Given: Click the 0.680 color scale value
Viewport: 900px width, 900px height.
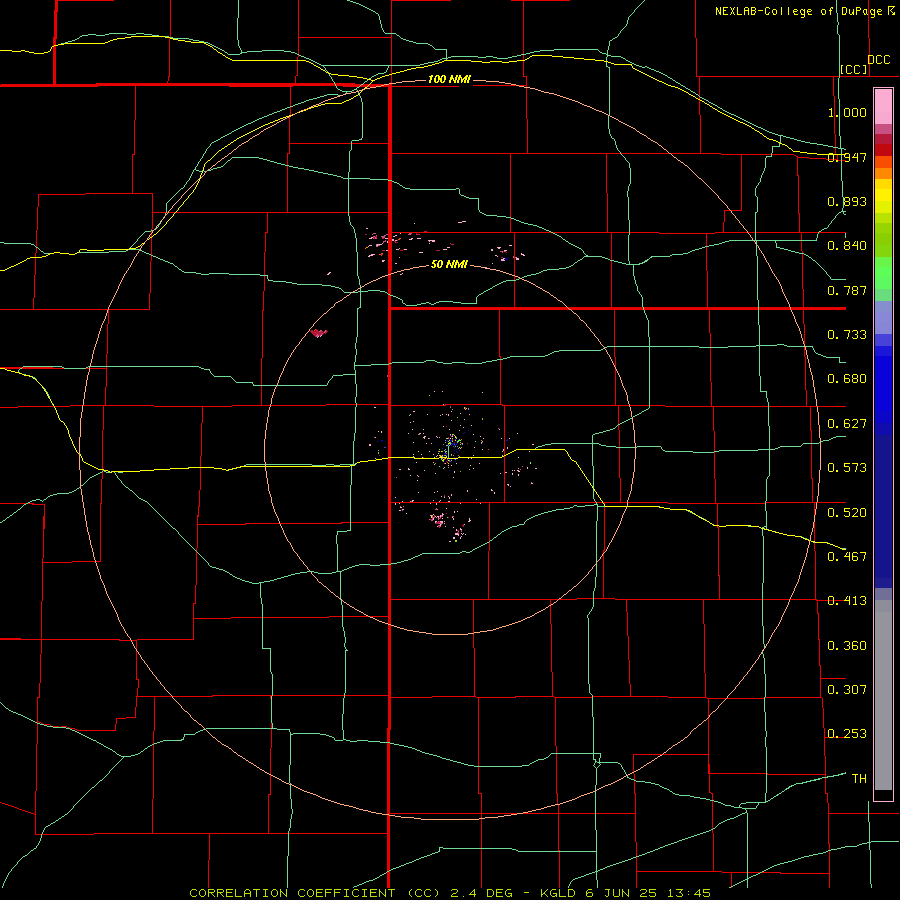Looking at the screenshot, I should [847, 379].
